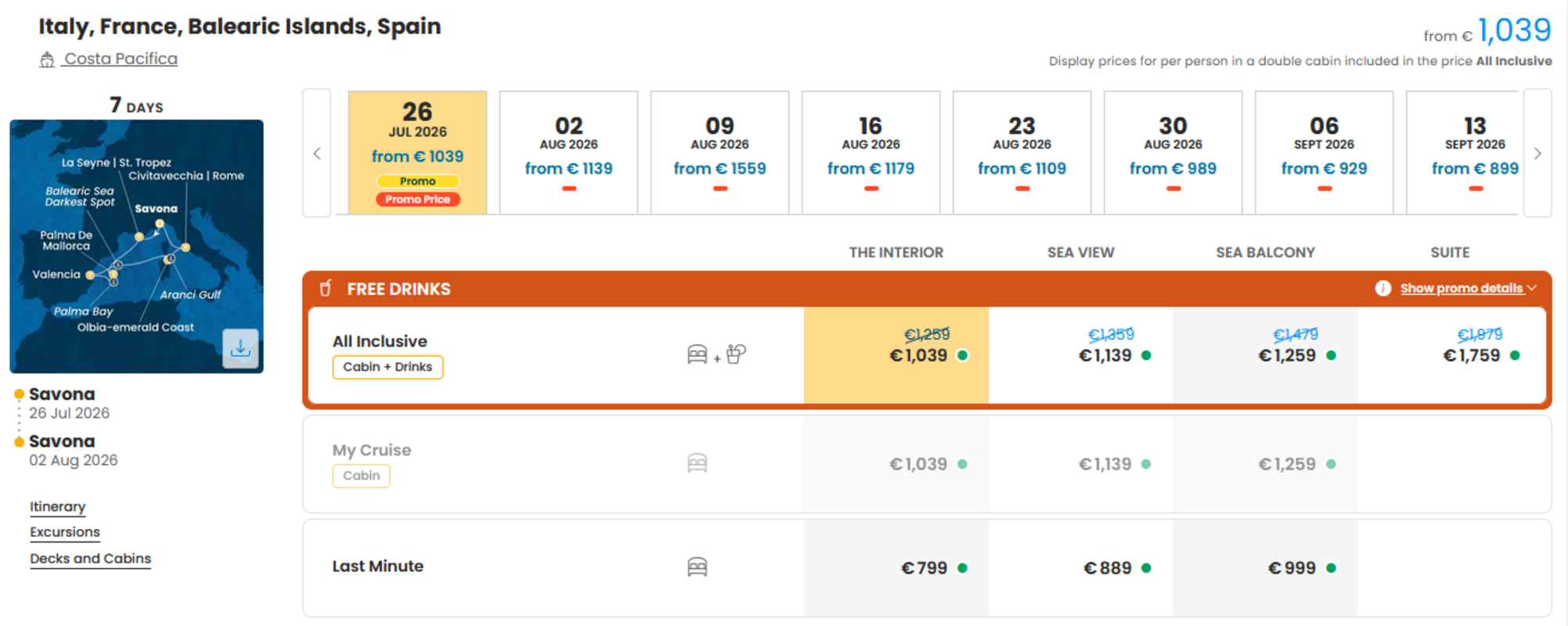Click the Show promo details link
The width and height of the screenshot is (1568, 626).
(x=1462, y=288)
